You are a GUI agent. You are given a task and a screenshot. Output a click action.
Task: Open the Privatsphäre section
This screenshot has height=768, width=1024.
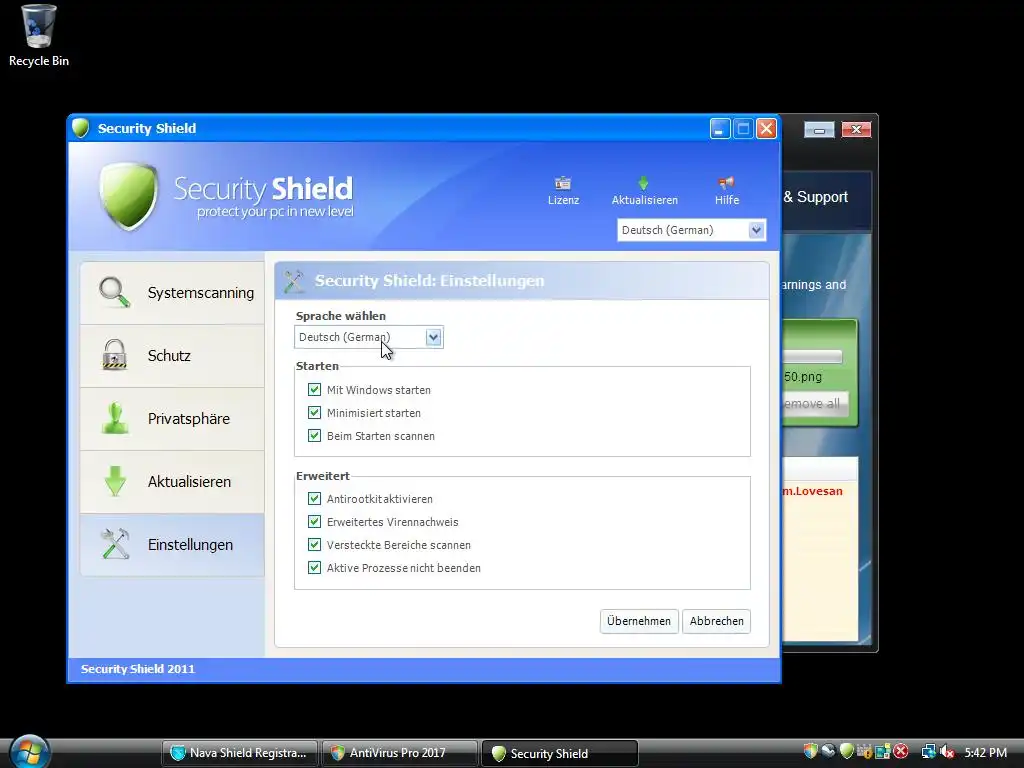coord(172,419)
